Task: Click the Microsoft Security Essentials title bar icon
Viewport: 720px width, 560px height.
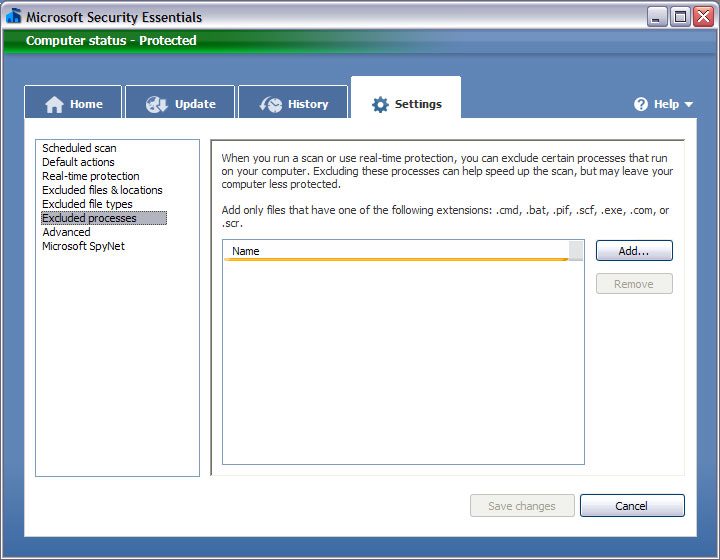Action: coord(13,16)
